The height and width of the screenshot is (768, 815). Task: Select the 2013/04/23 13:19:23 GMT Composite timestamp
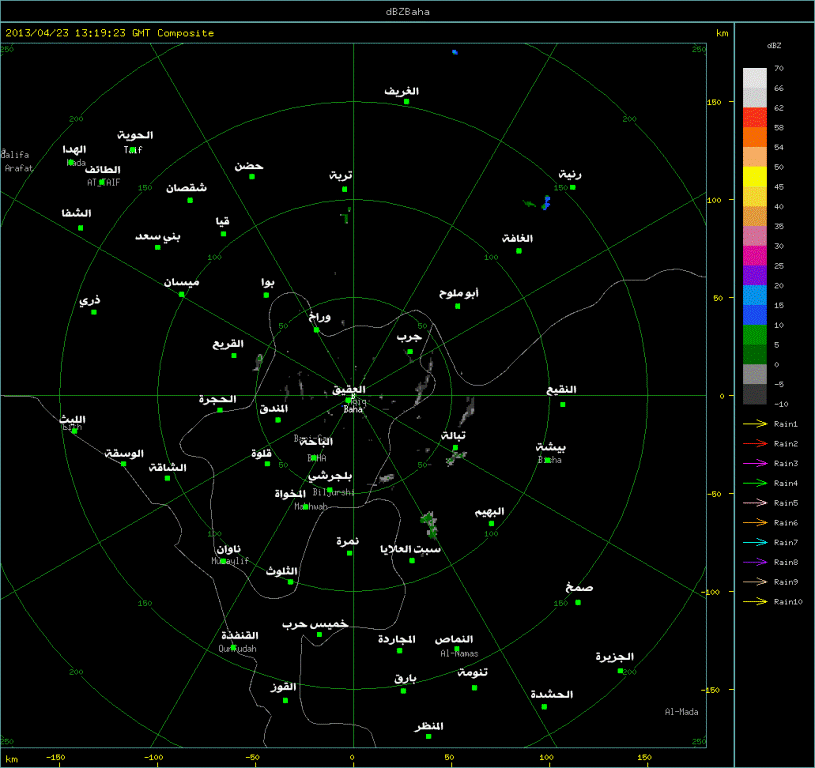(x=110, y=33)
